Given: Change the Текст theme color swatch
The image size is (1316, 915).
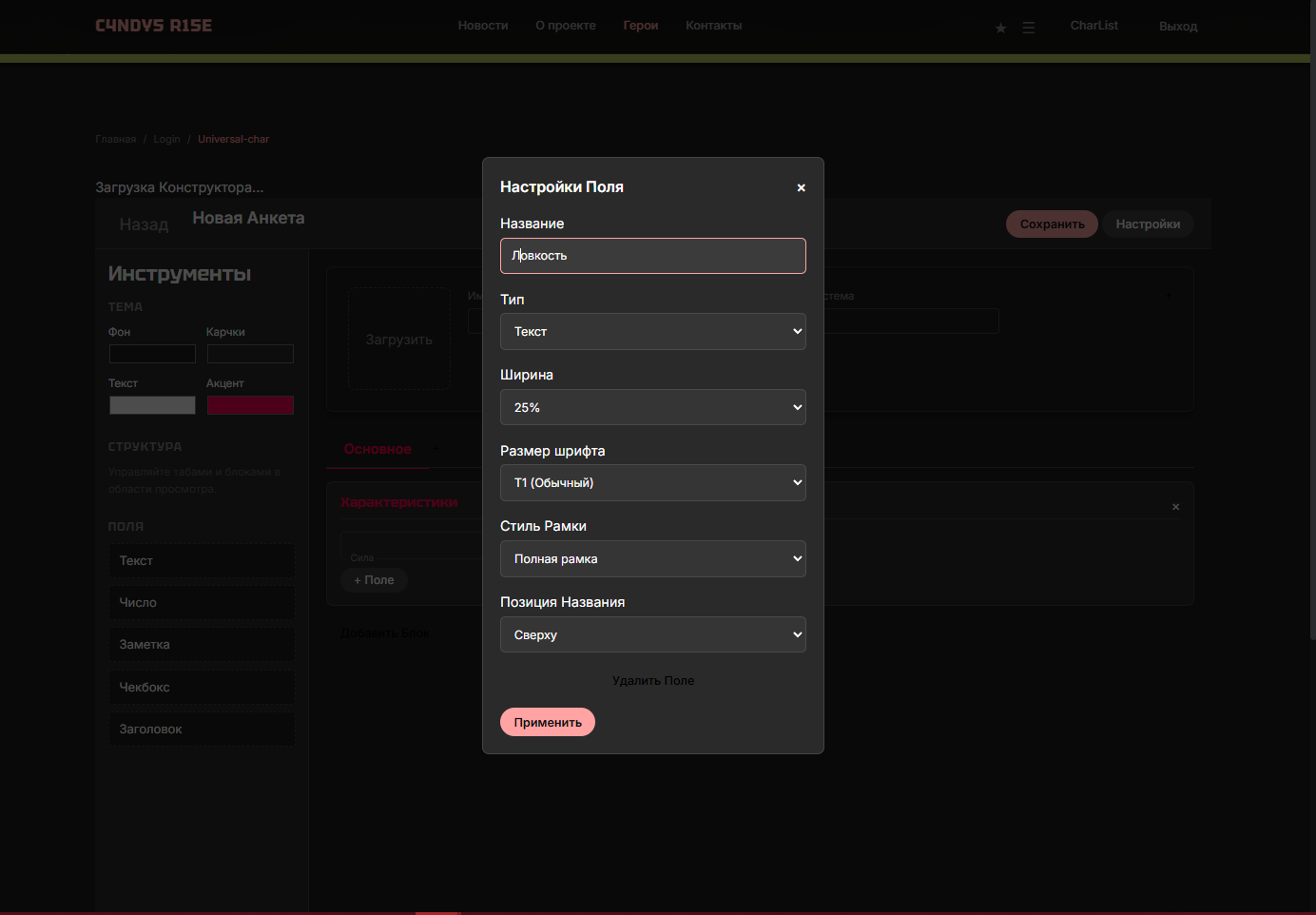Looking at the screenshot, I should (152, 405).
